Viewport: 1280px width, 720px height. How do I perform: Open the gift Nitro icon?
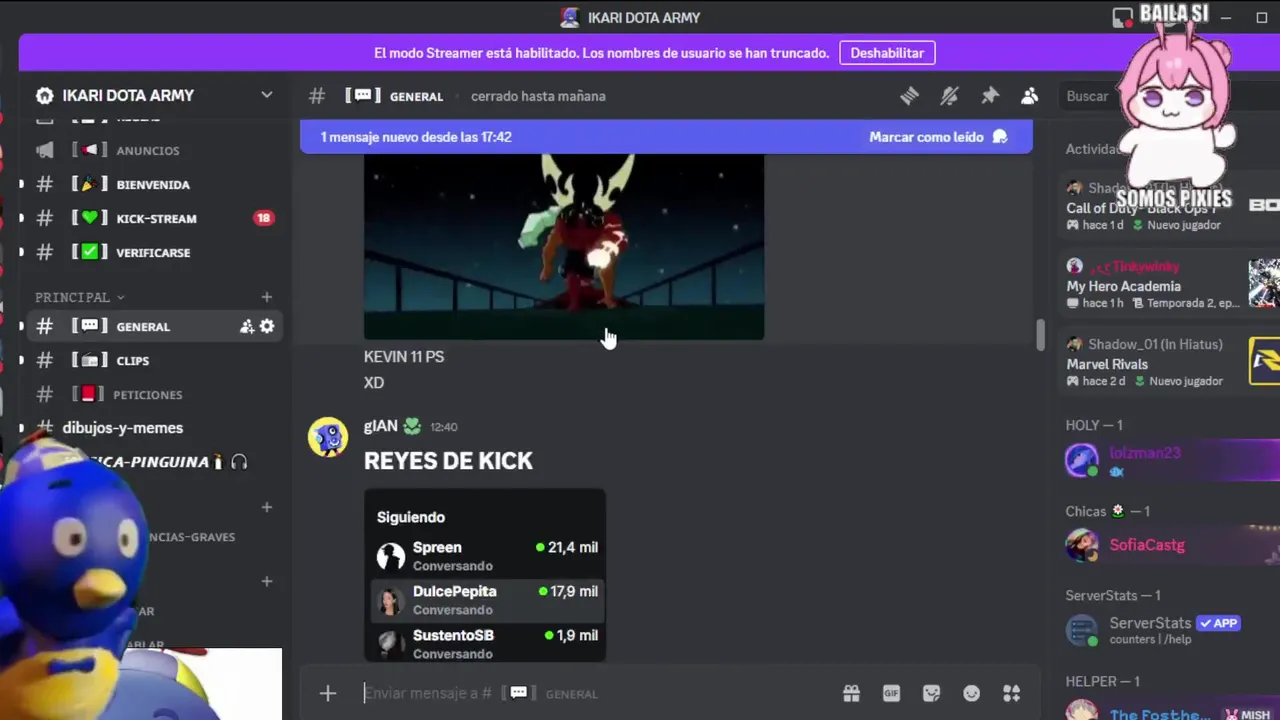point(851,693)
